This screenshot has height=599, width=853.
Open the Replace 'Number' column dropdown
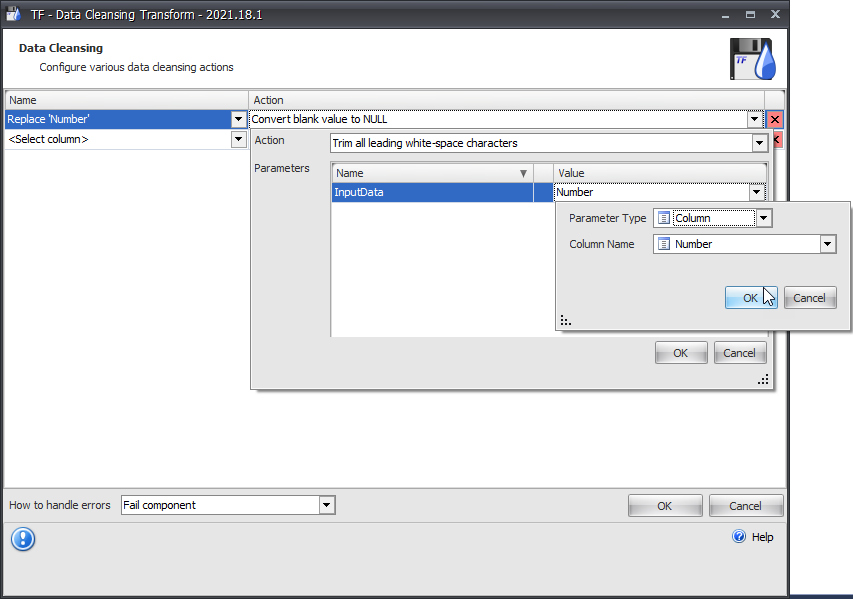238,118
